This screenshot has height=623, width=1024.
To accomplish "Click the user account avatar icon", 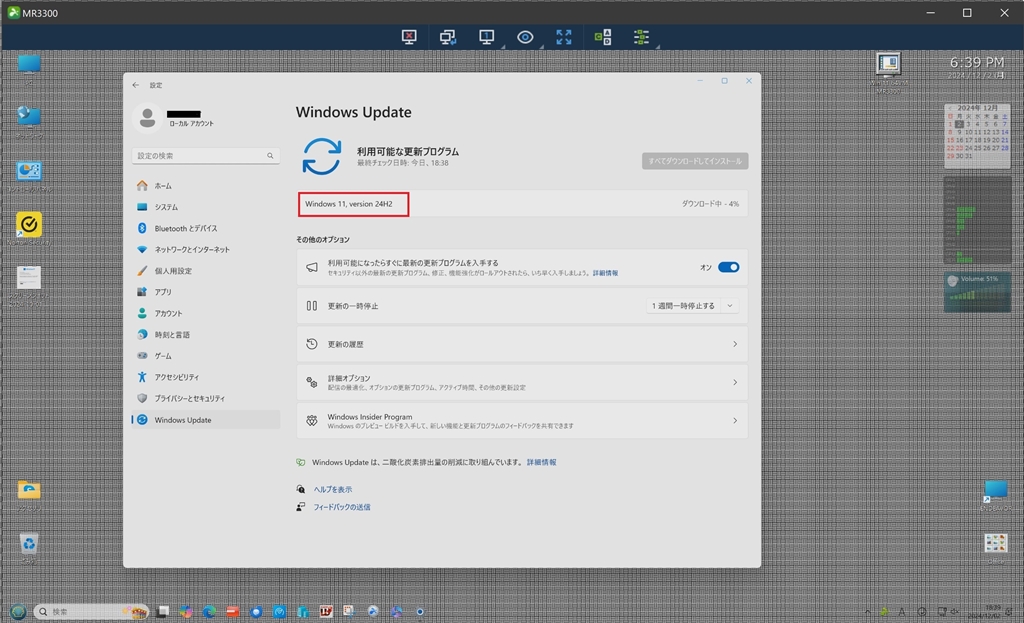I will (148, 118).
